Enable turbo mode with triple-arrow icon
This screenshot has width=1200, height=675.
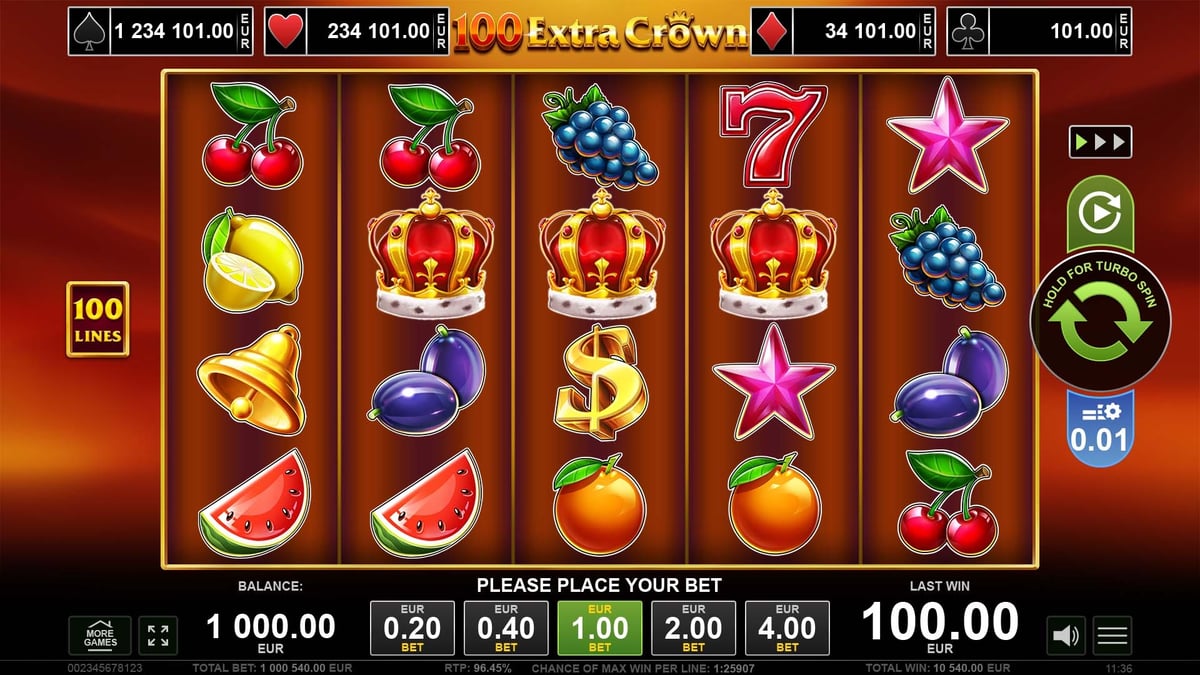coord(1100,141)
